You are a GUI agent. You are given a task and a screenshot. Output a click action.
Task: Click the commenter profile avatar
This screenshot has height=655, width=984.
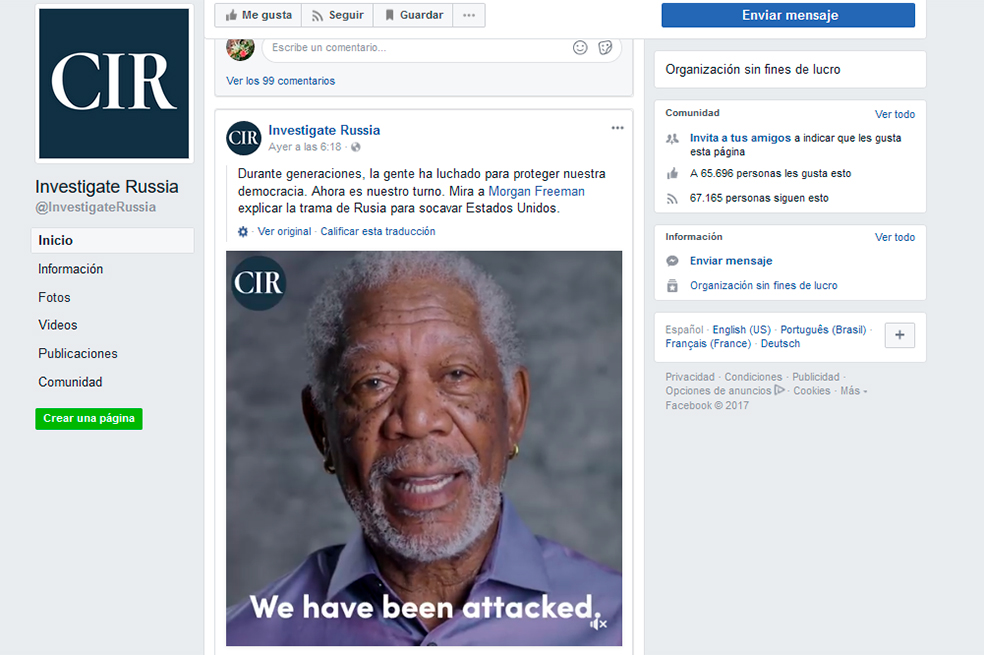[240, 49]
